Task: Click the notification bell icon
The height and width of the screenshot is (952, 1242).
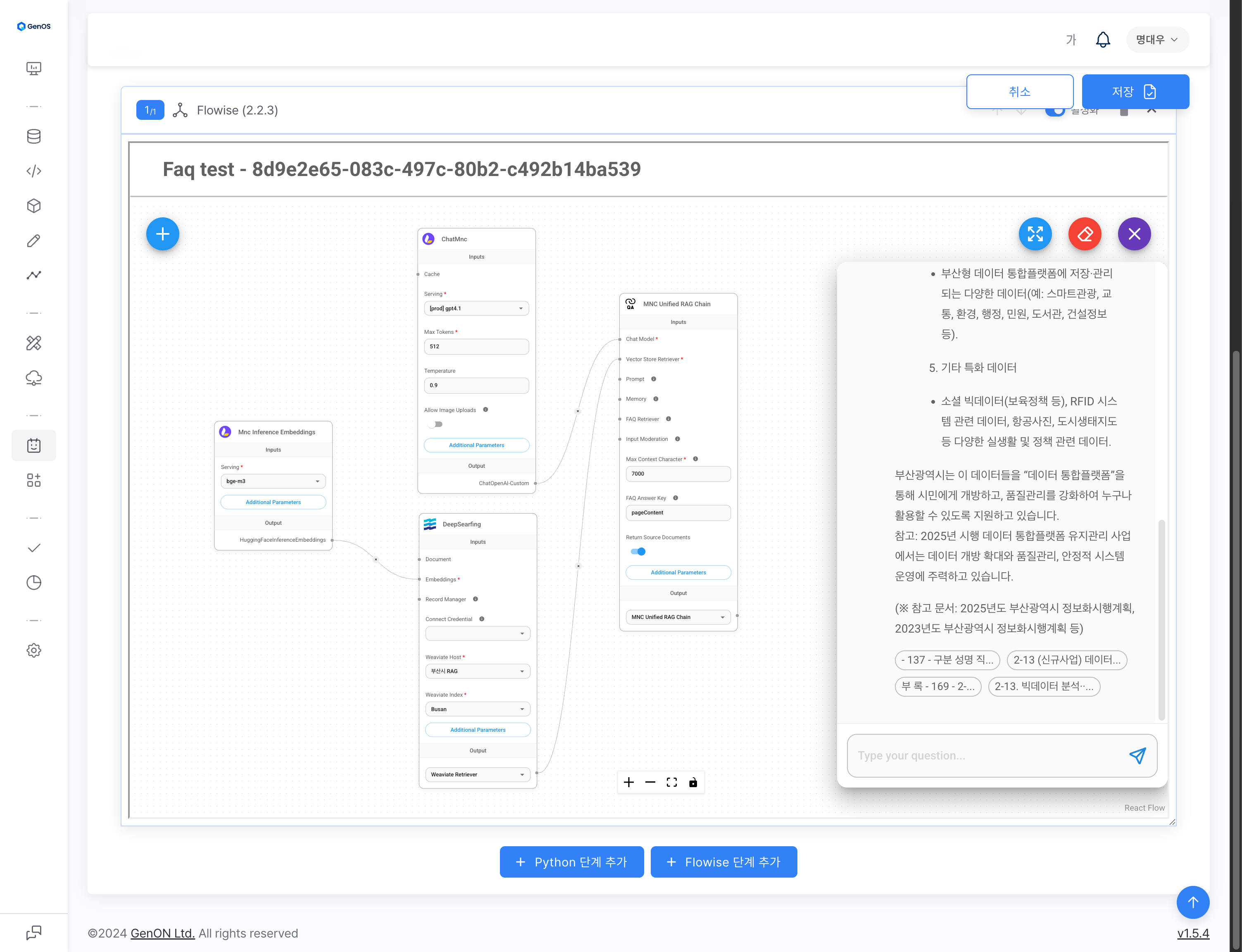Action: click(1103, 40)
